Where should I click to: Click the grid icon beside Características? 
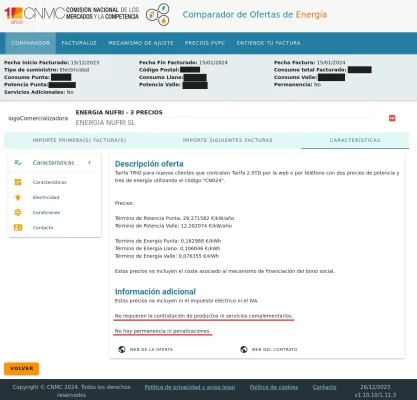pyautogui.click(x=18, y=182)
